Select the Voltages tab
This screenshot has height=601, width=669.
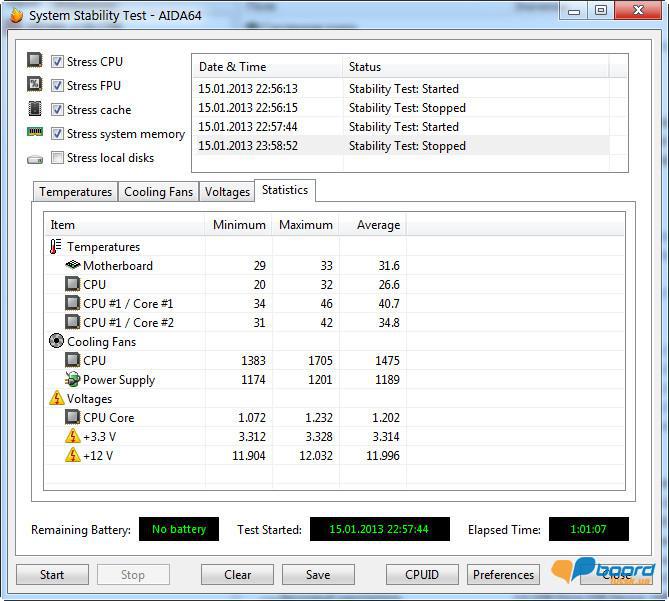coord(227,192)
